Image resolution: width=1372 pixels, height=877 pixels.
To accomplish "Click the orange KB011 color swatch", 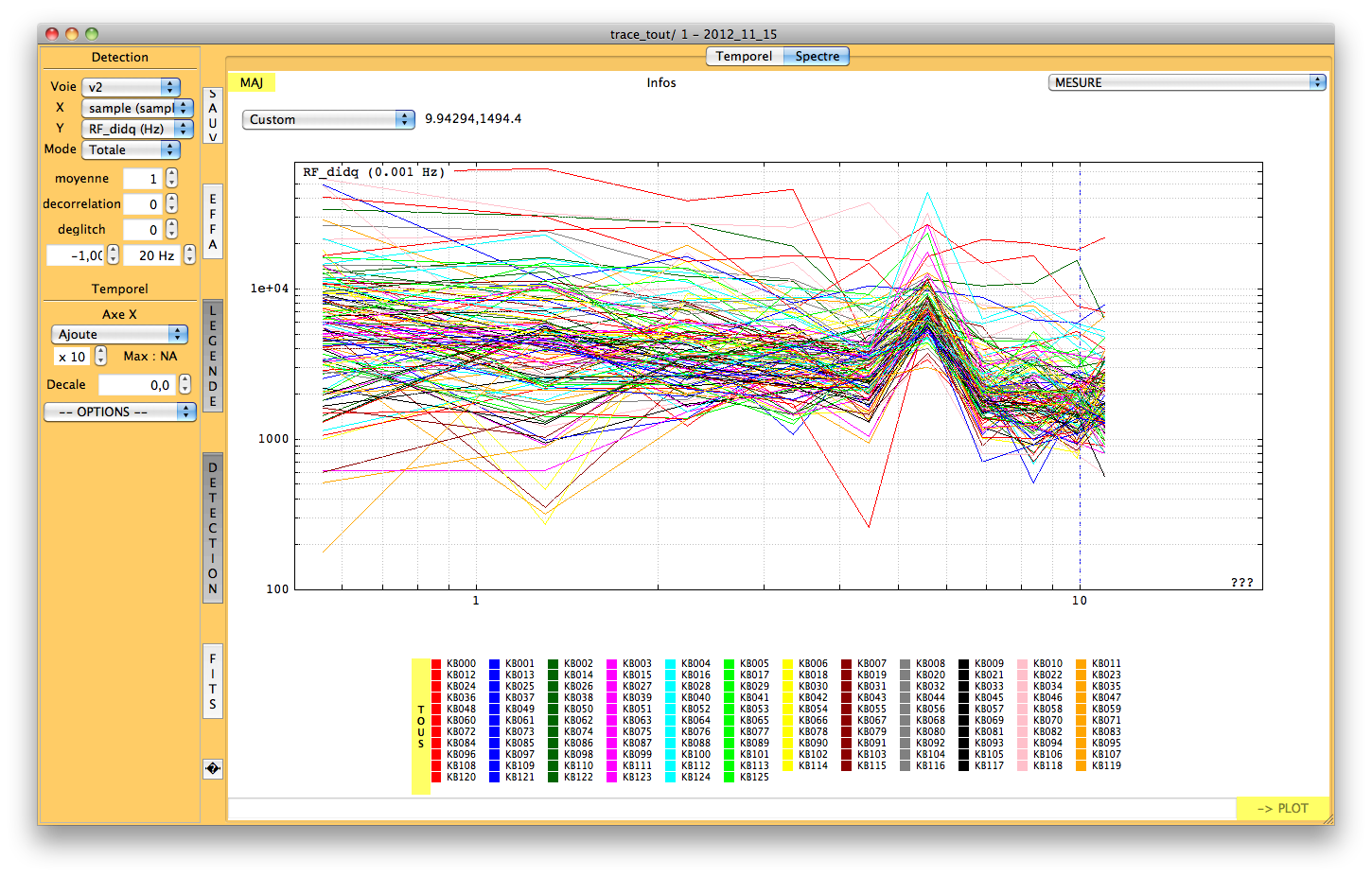I will tap(1081, 664).
